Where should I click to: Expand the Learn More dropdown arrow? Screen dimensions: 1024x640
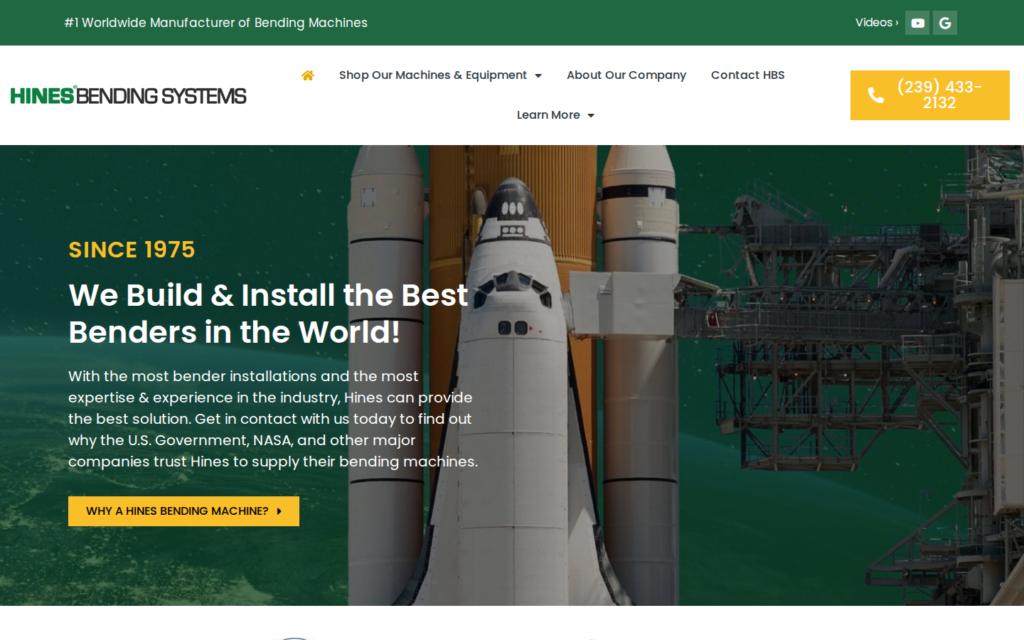click(591, 116)
